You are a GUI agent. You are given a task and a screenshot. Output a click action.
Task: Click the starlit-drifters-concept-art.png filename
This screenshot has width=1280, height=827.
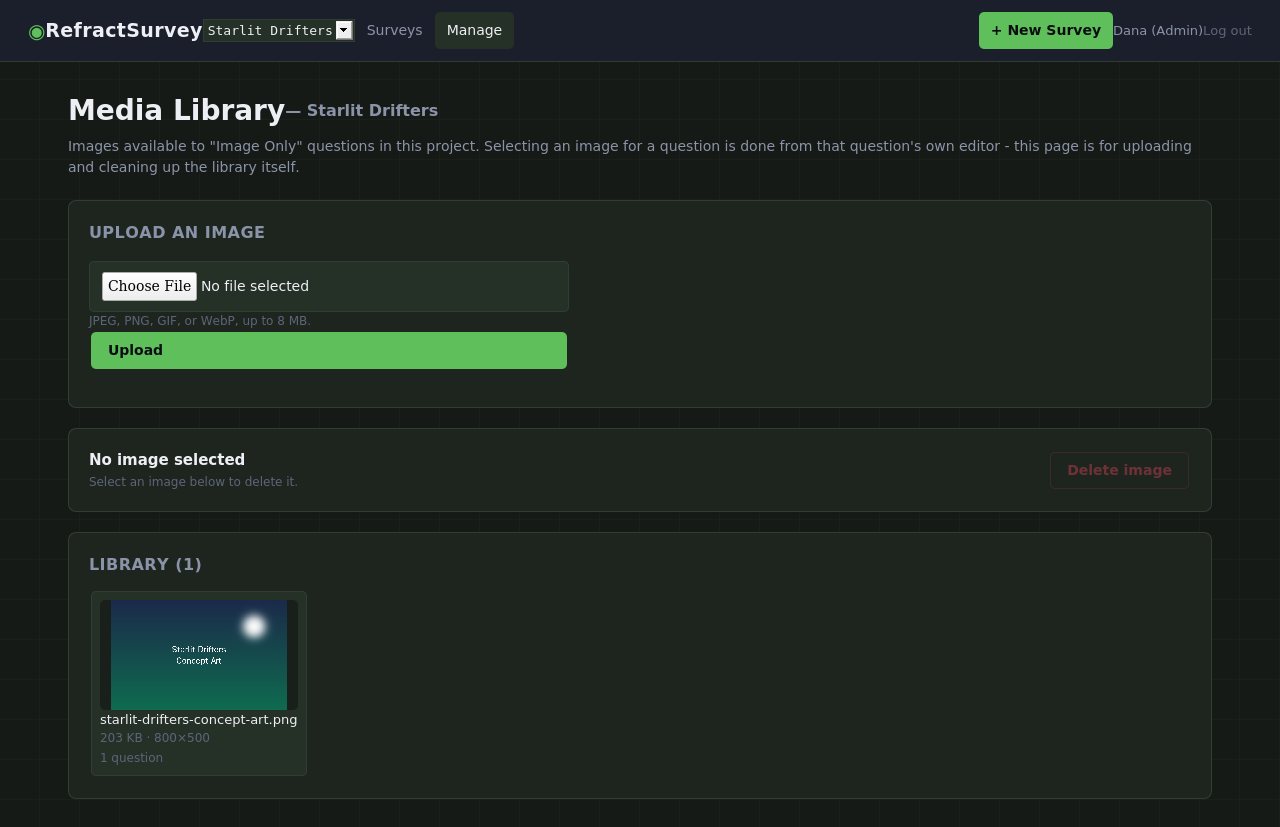[x=199, y=719]
